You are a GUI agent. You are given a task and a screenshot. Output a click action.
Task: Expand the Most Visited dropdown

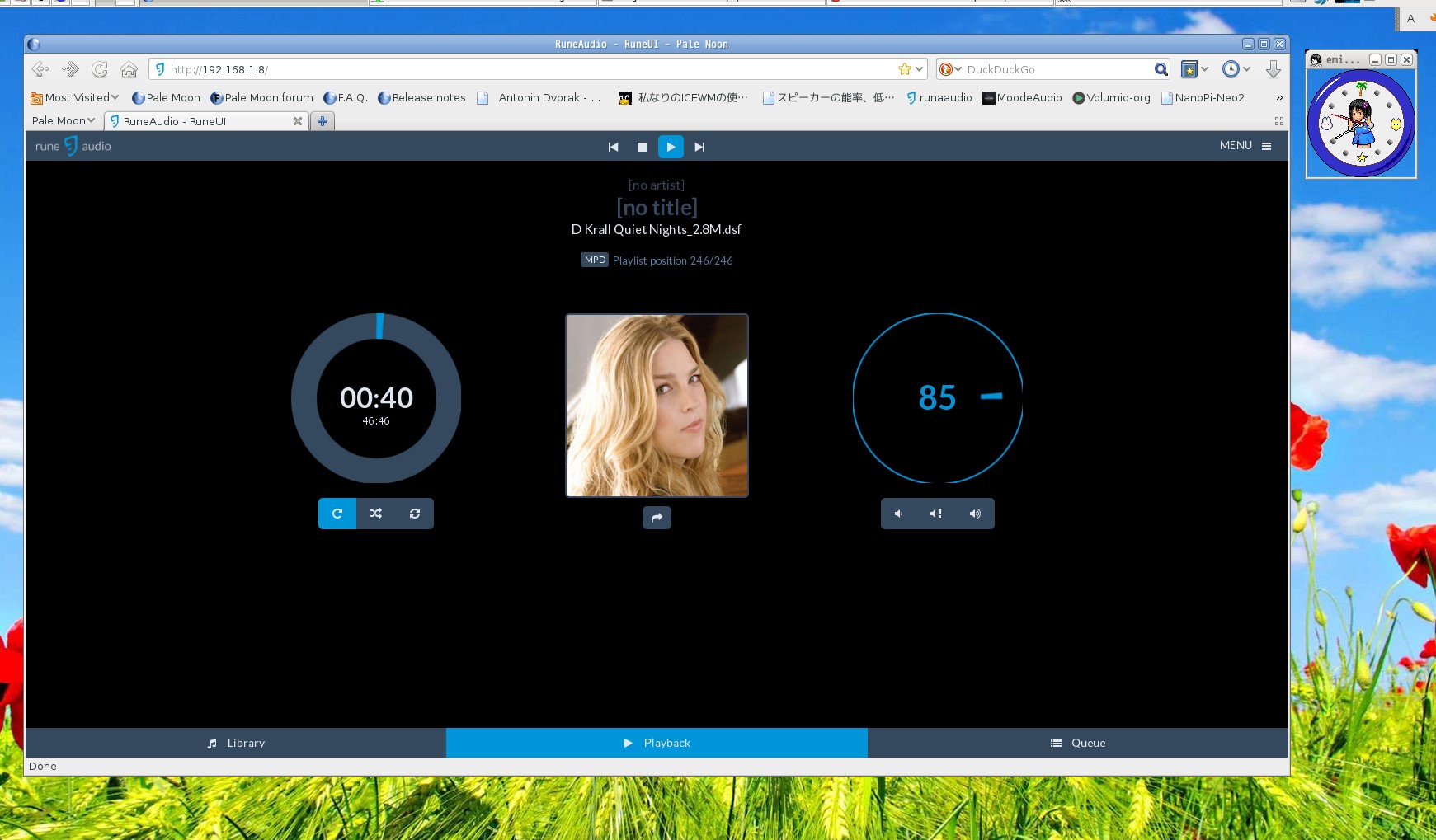pyautogui.click(x=74, y=97)
